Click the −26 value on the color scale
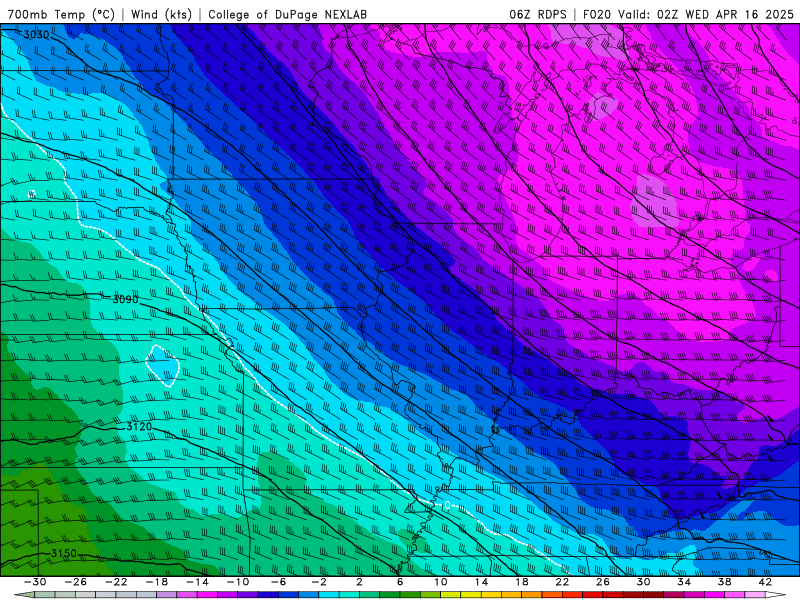This screenshot has height=600, width=800. (x=76, y=582)
